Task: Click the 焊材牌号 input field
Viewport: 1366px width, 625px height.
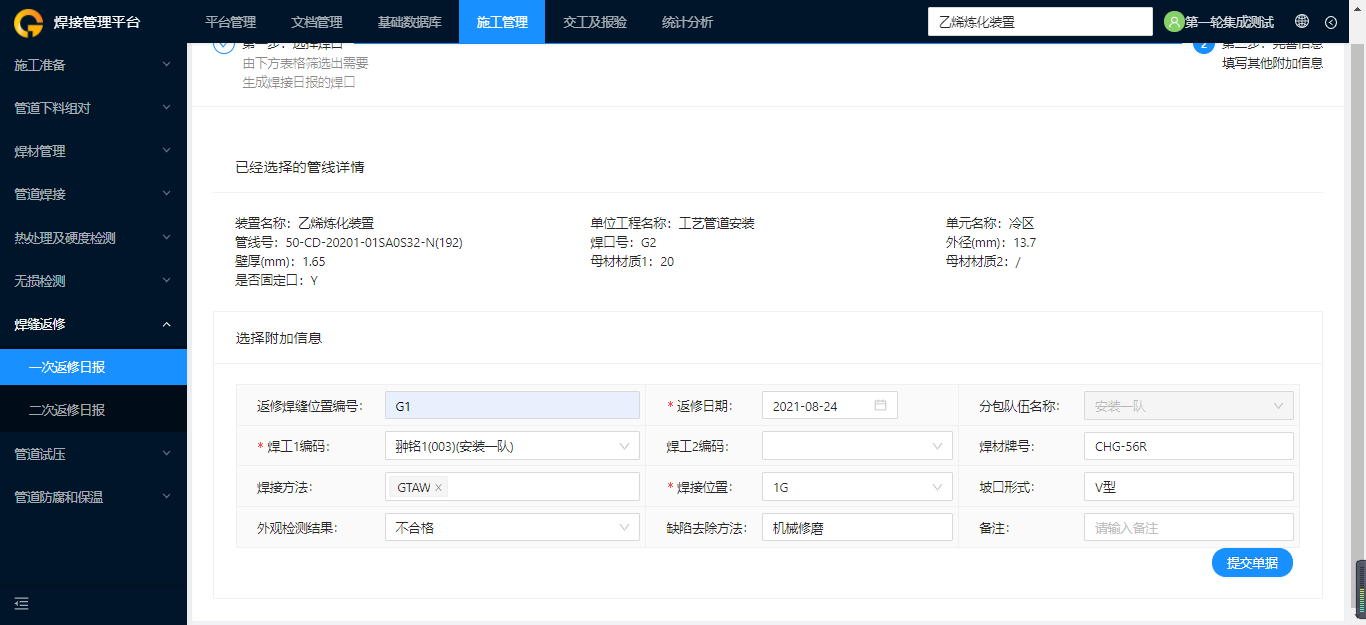Action: coord(1188,446)
